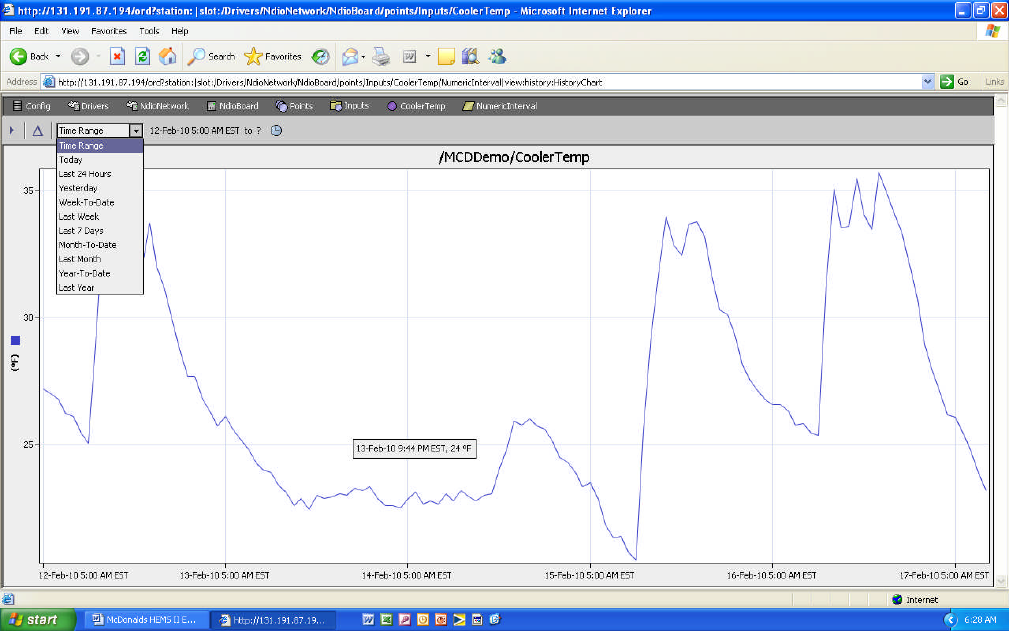Click the Go button next to address
Image resolution: width=1009 pixels, height=631 pixels.
(955, 82)
